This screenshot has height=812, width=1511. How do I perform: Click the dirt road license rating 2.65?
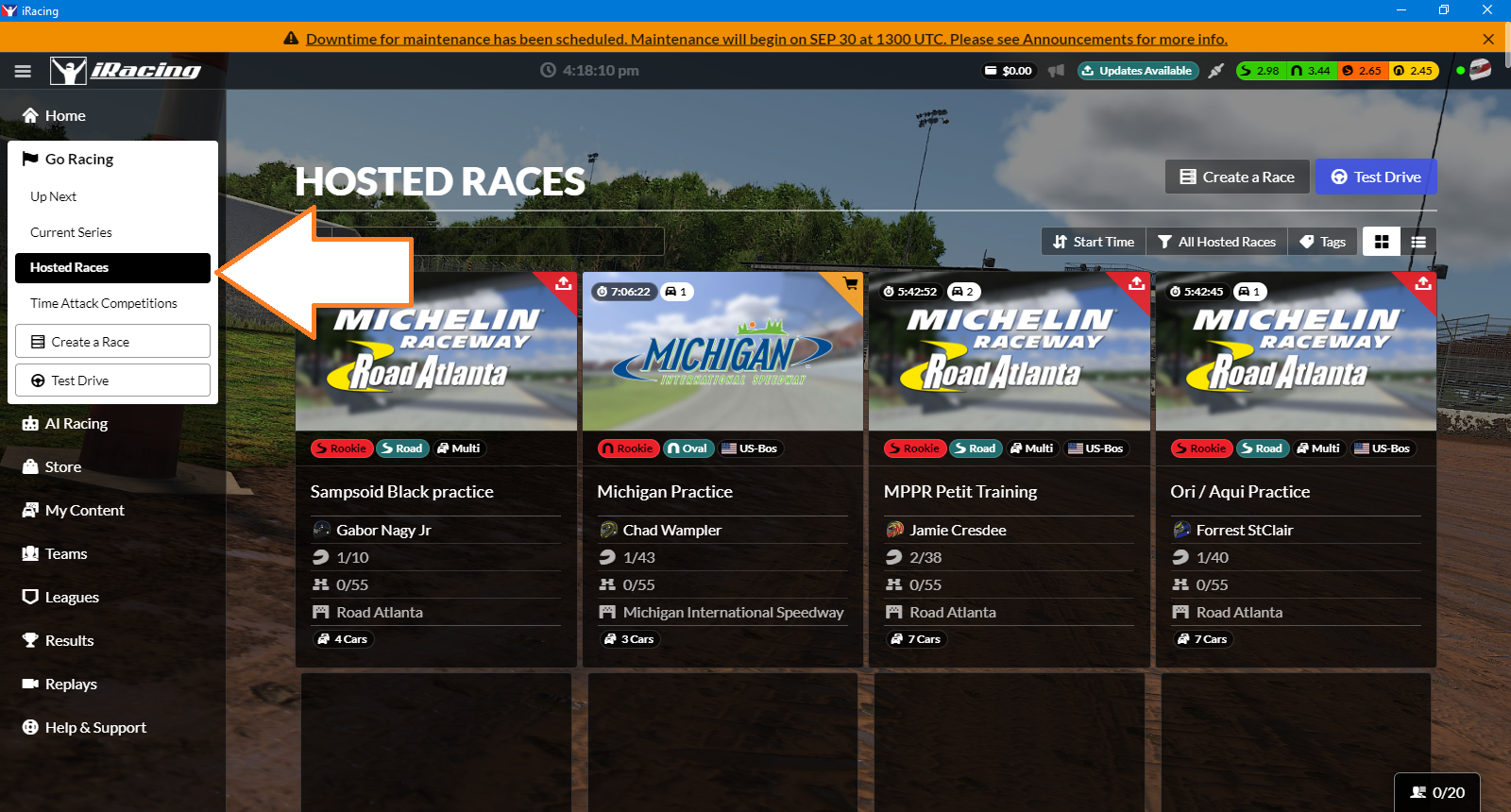pos(1363,71)
